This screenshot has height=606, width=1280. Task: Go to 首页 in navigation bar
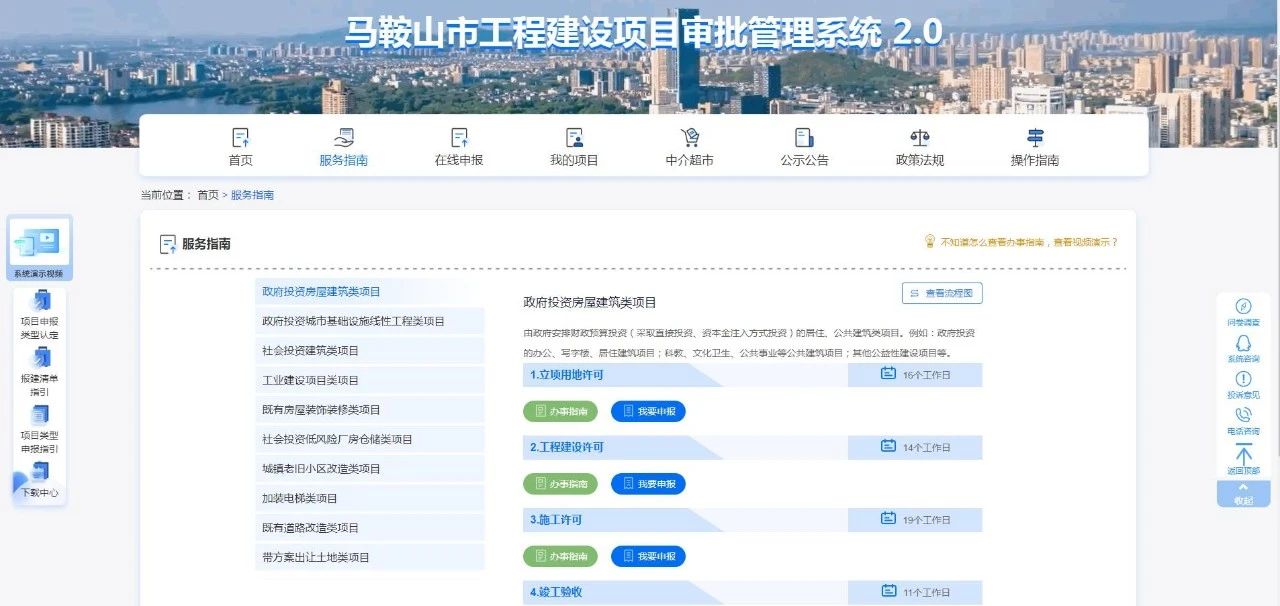click(x=240, y=147)
